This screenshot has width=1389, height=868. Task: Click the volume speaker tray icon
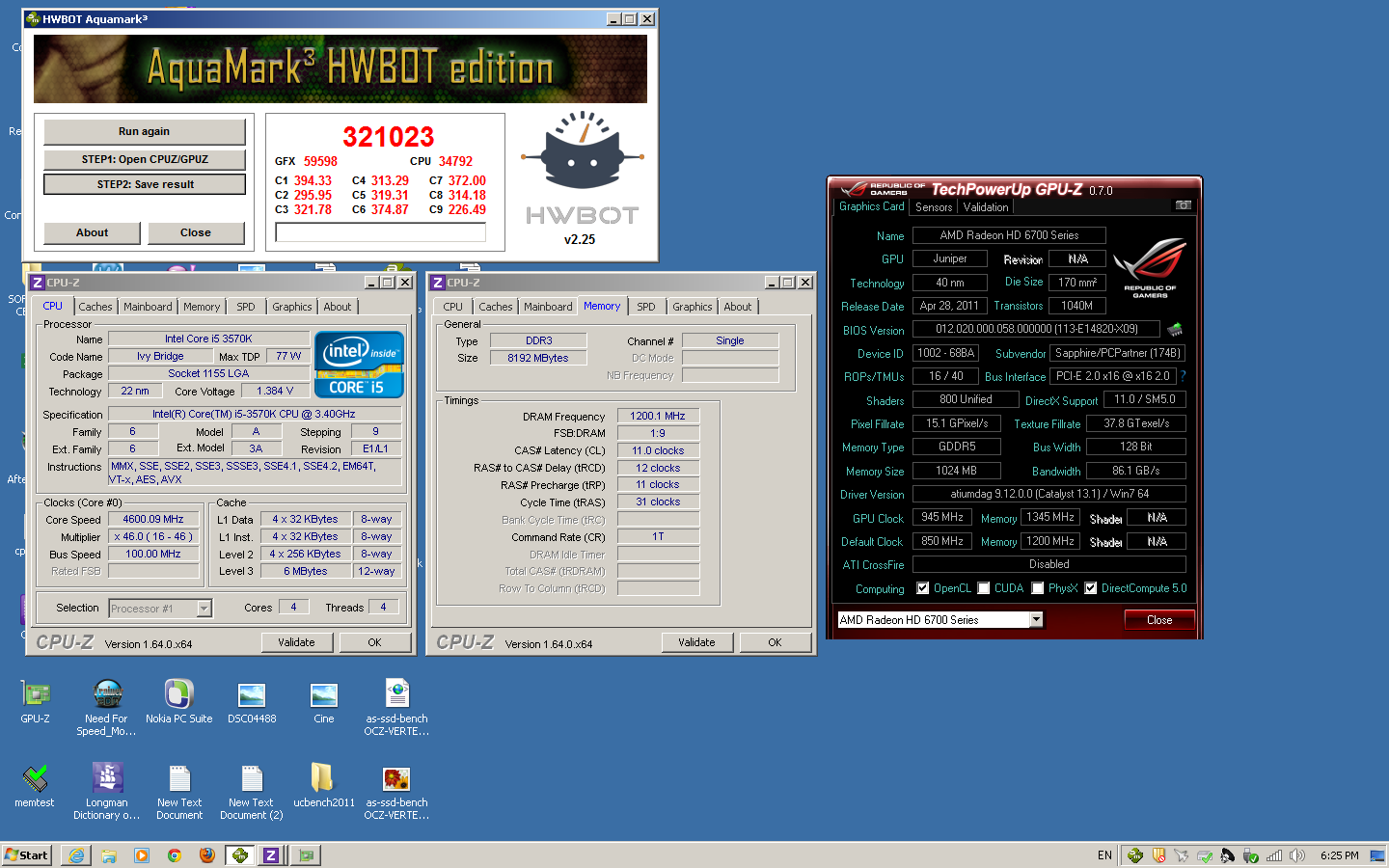click(x=1297, y=855)
